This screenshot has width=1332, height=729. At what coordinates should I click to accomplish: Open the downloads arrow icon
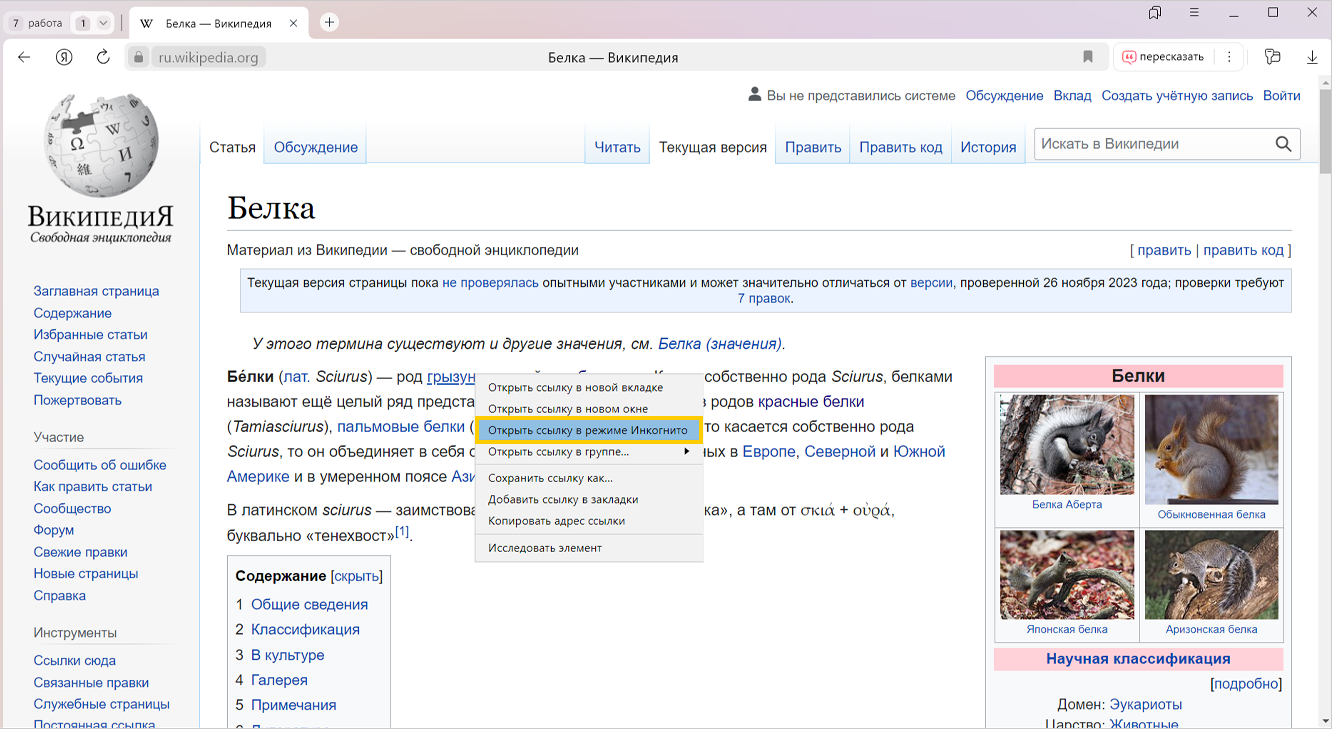(x=1312, y=57)
